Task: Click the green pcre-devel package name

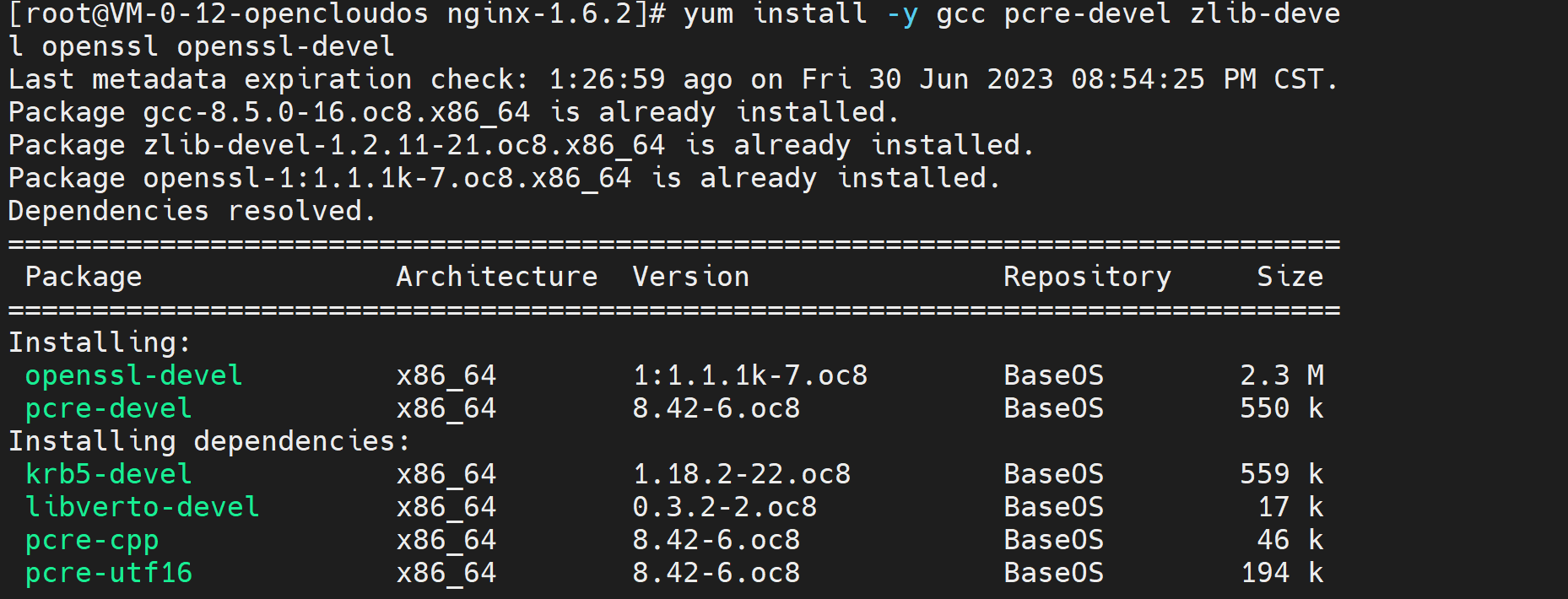Action: coord(108,408)
